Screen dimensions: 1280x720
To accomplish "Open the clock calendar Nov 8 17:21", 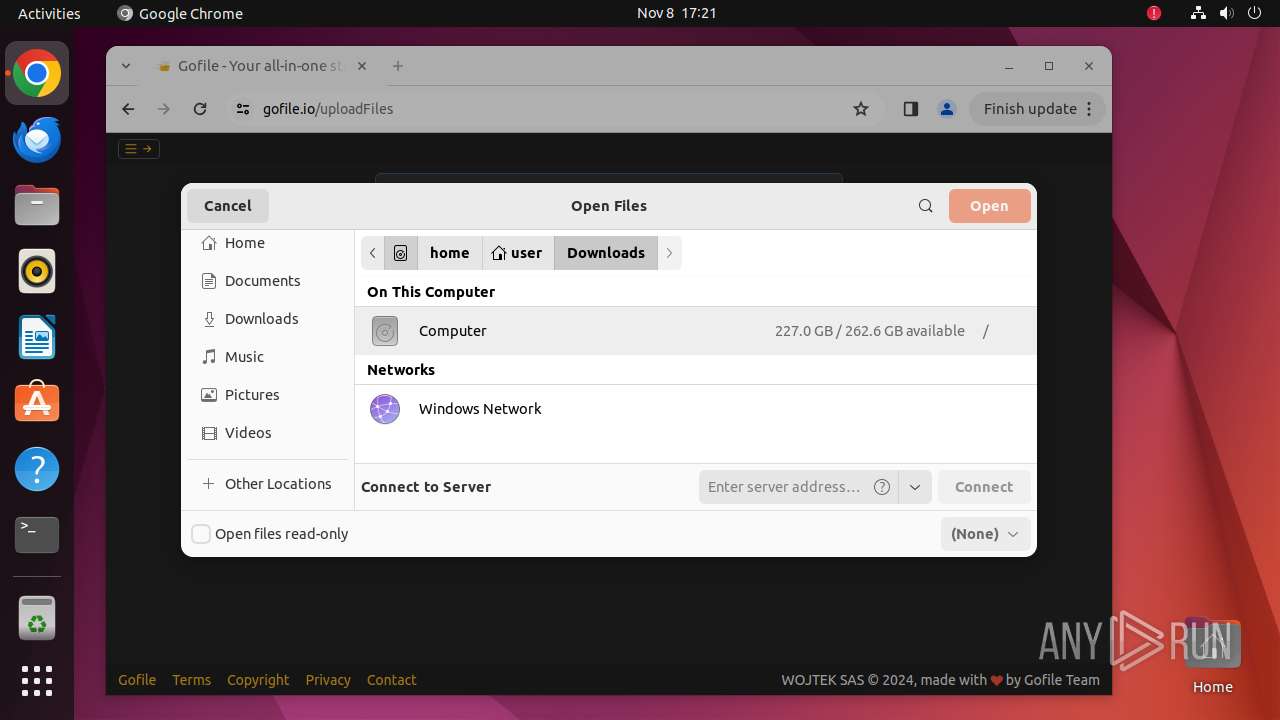I will (677, 13).
